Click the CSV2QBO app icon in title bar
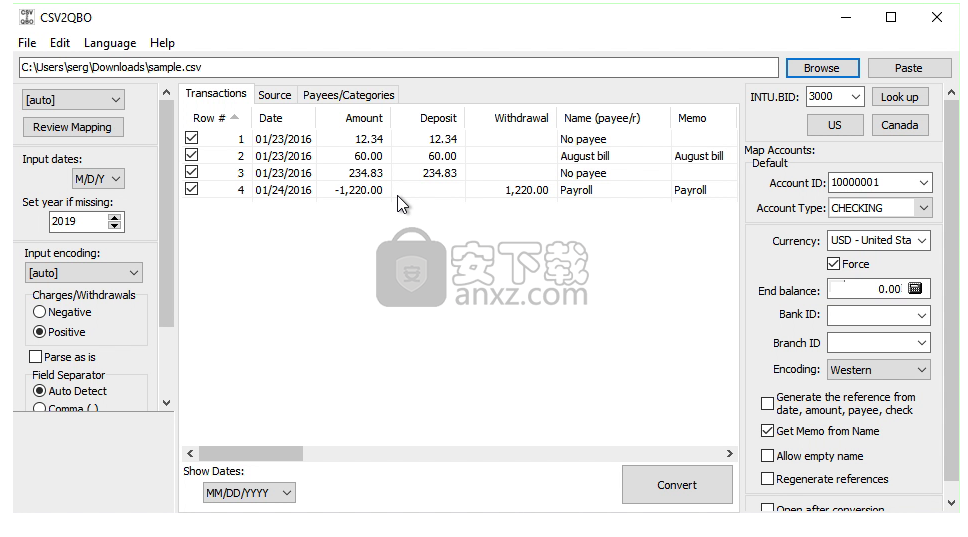Viewport: 968px width, 537px height. 27,17
